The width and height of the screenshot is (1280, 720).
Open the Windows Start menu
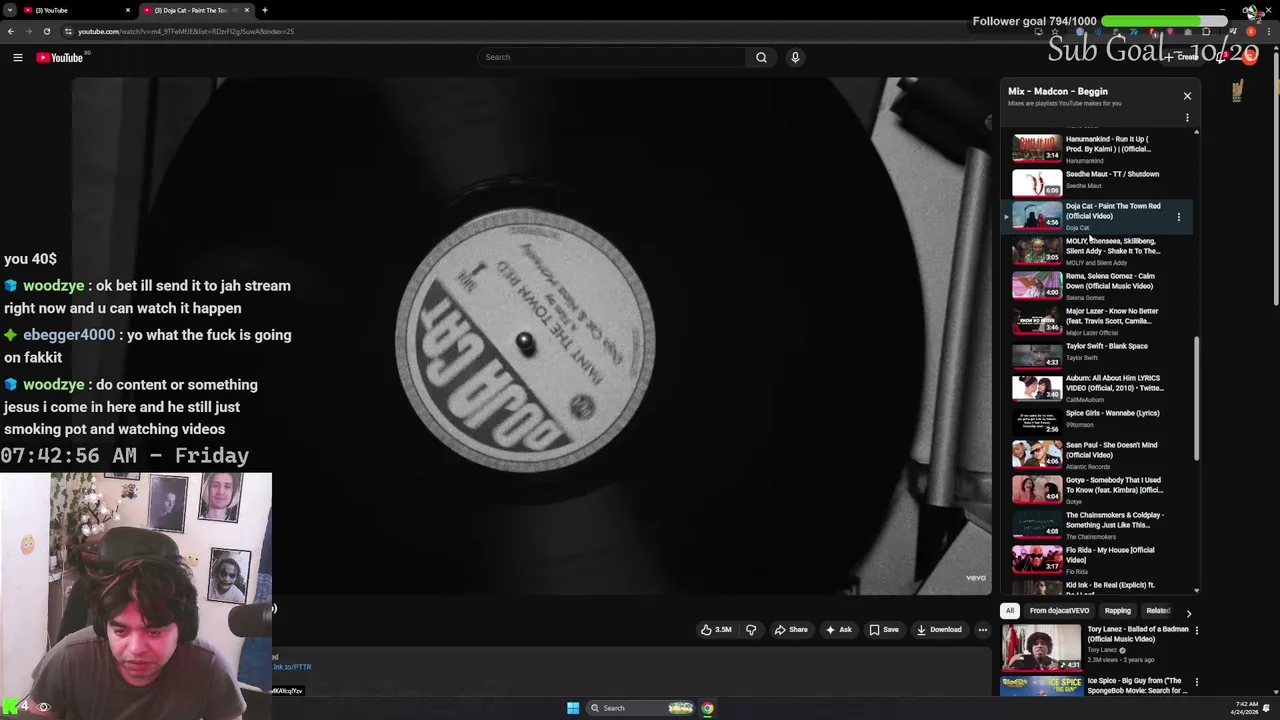coord(573,708)
